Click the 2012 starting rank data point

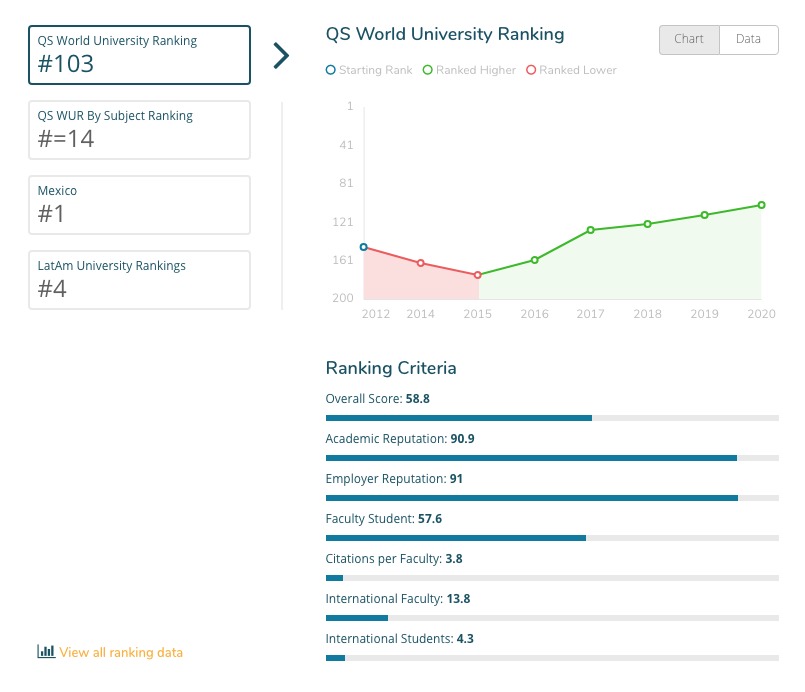[x=363, y=247]
